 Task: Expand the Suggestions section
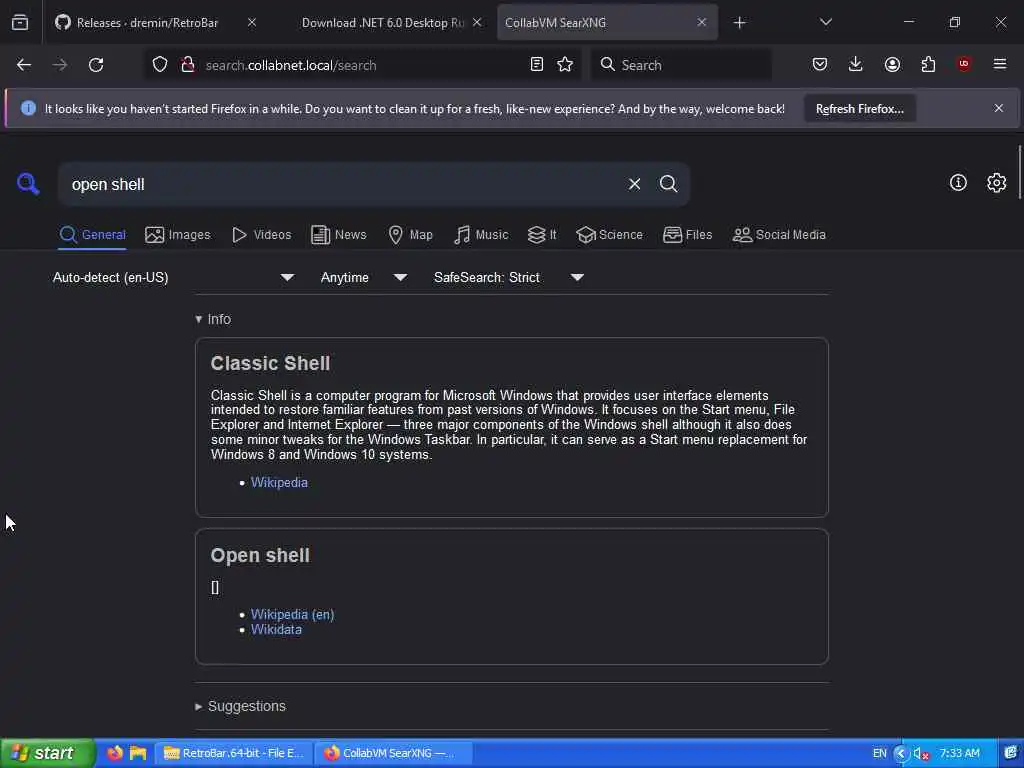240,706
